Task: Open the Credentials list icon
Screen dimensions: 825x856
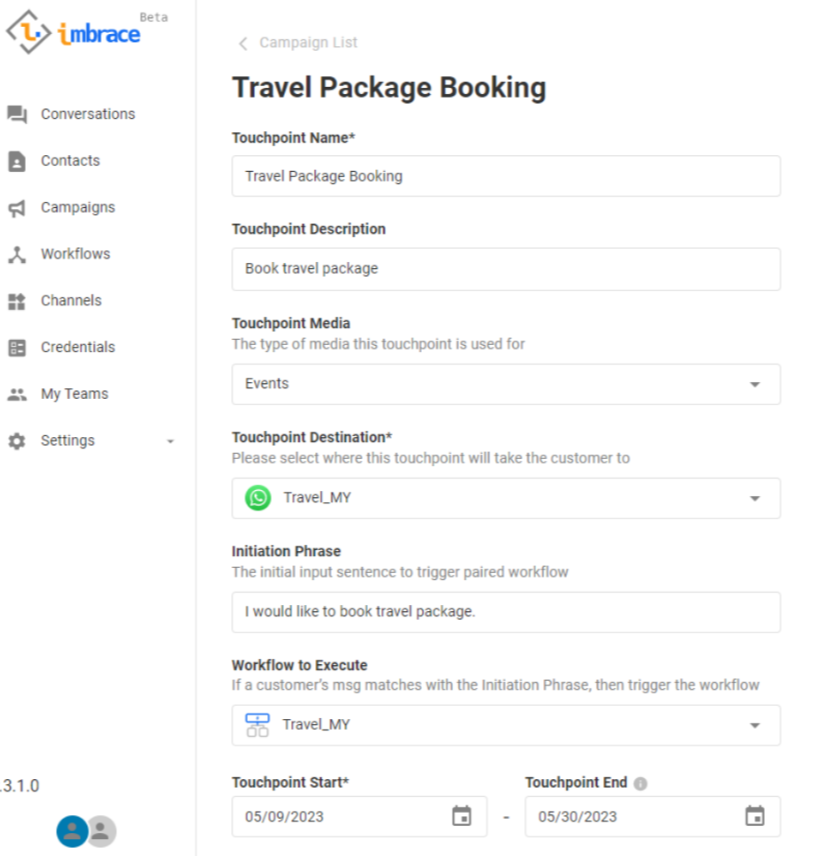Action: [x=17, y=348]
